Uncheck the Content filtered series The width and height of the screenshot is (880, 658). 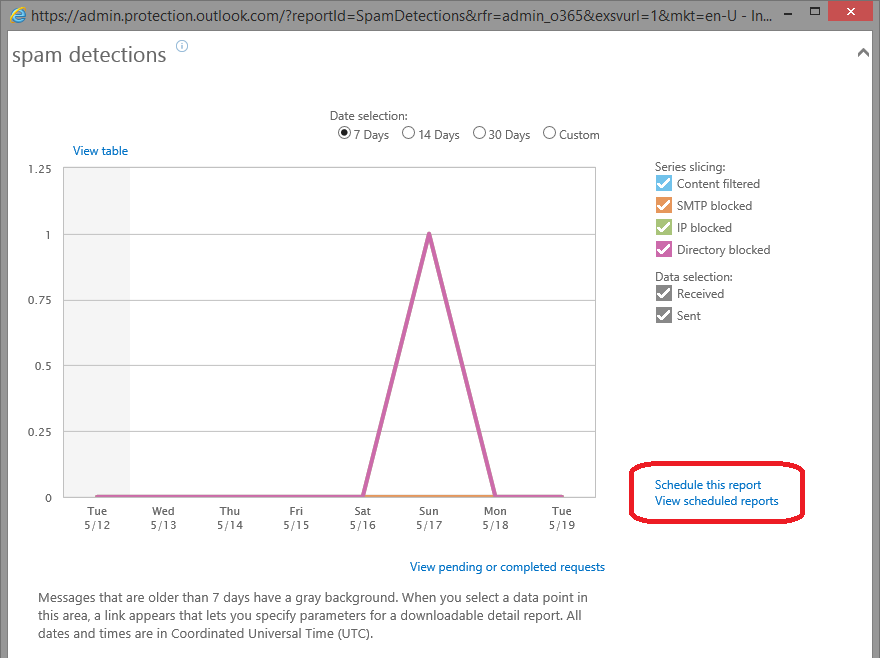coord(663,184)
